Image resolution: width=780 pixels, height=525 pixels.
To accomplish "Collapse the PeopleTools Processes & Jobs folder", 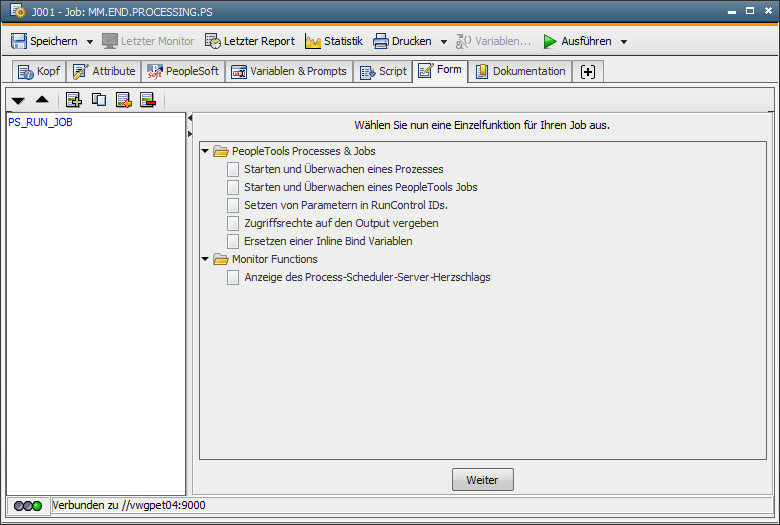I will (x=205, y=151).
